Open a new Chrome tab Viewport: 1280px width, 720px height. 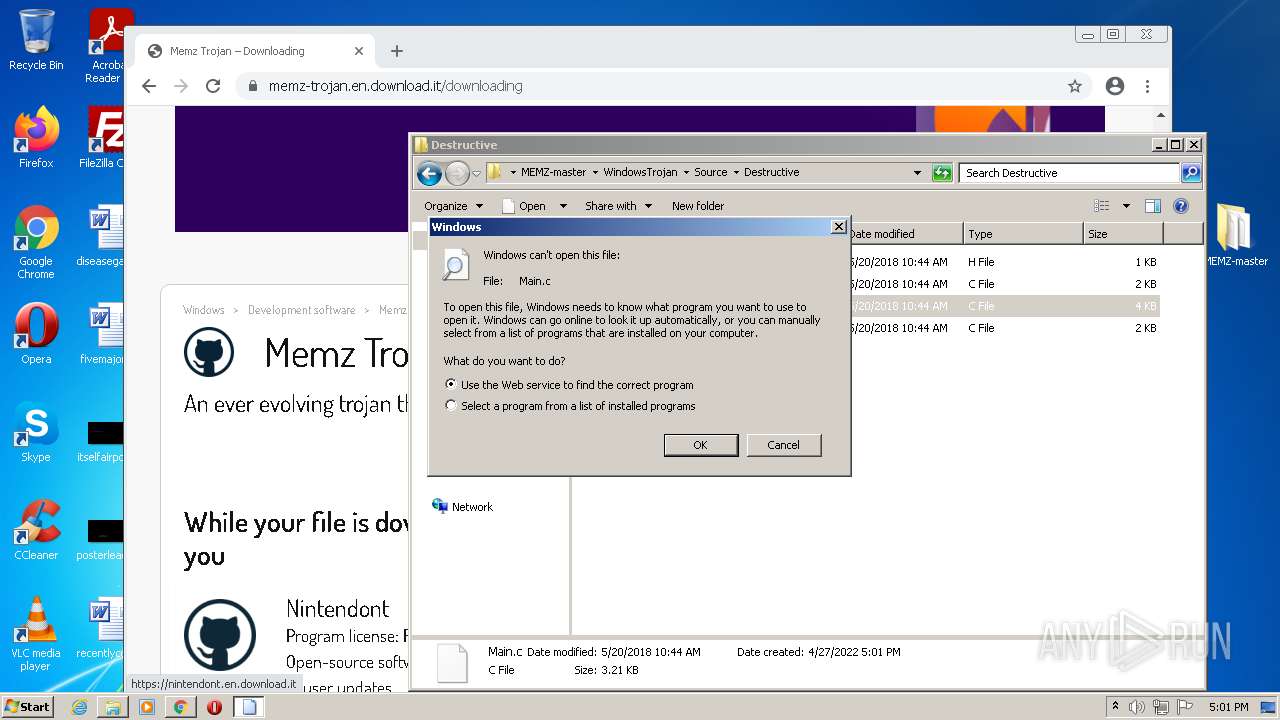(x=397, y=51)
